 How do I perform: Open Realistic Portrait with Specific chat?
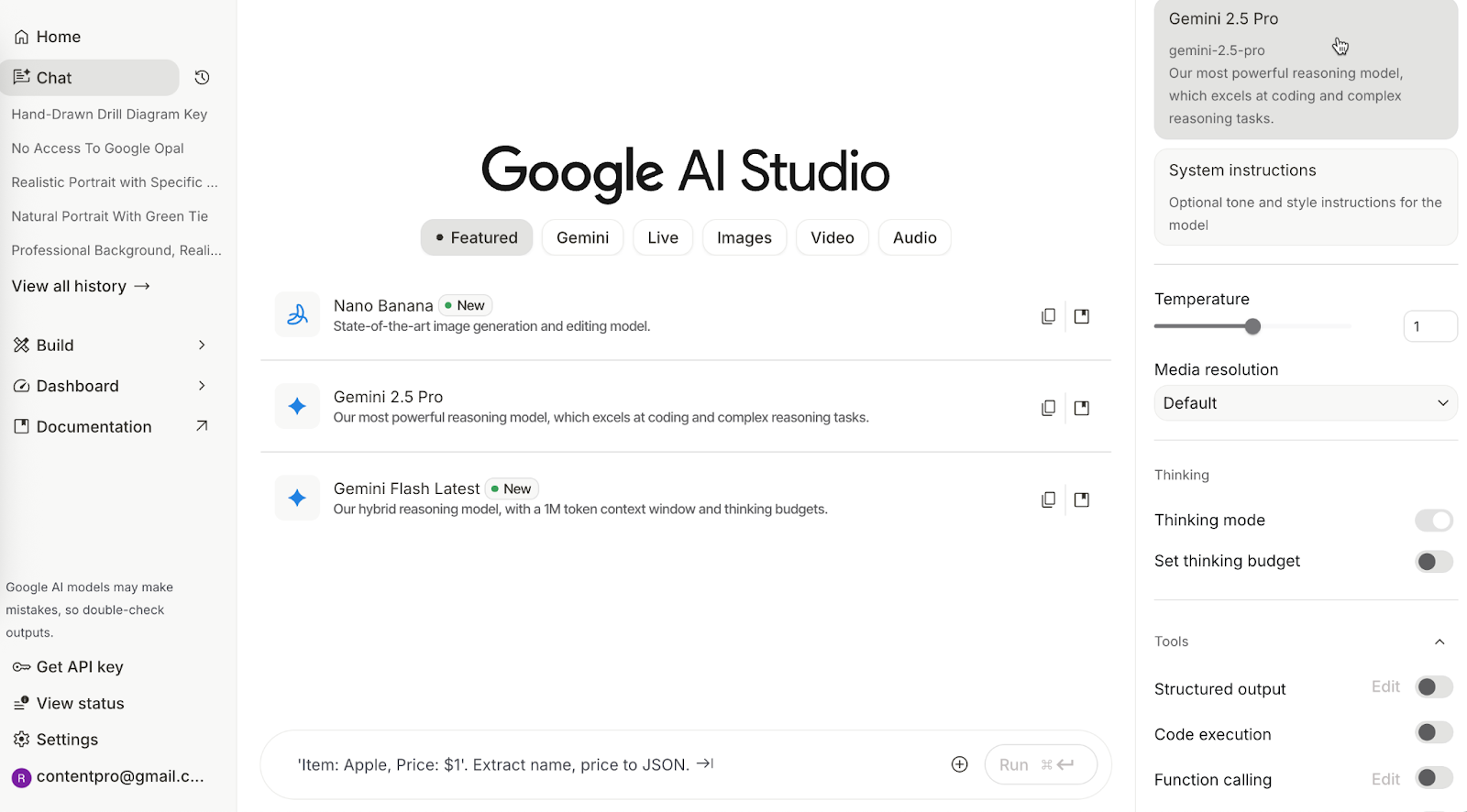115,182
